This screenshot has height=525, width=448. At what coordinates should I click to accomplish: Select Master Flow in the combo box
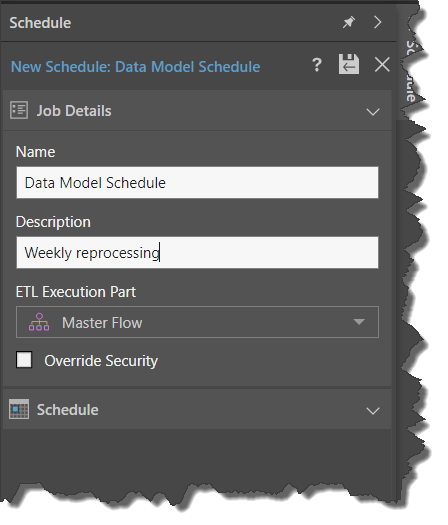coord(102,323)
